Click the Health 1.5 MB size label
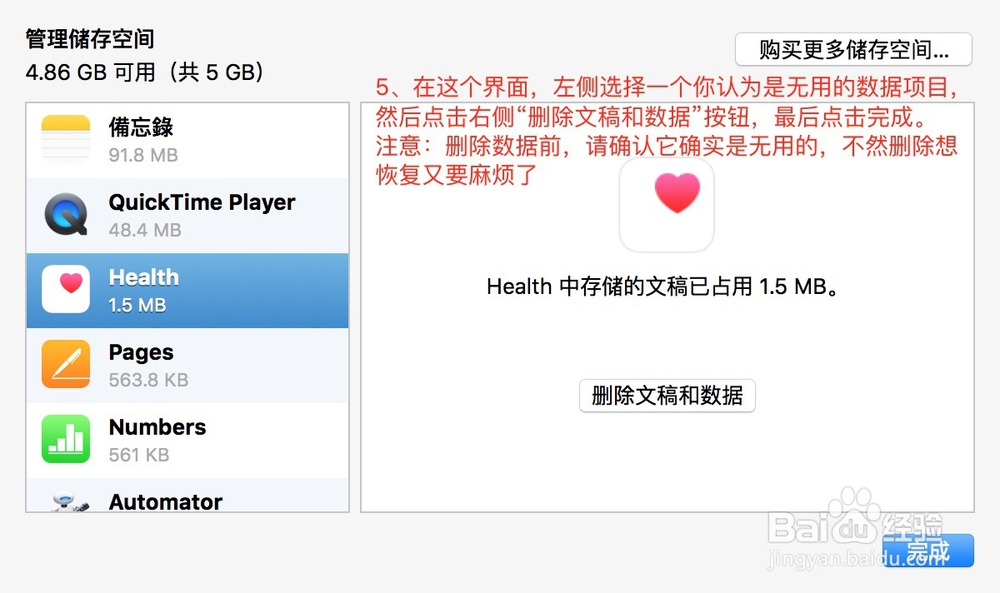Screen dimensions: 1000x593 tap(137, 305)
